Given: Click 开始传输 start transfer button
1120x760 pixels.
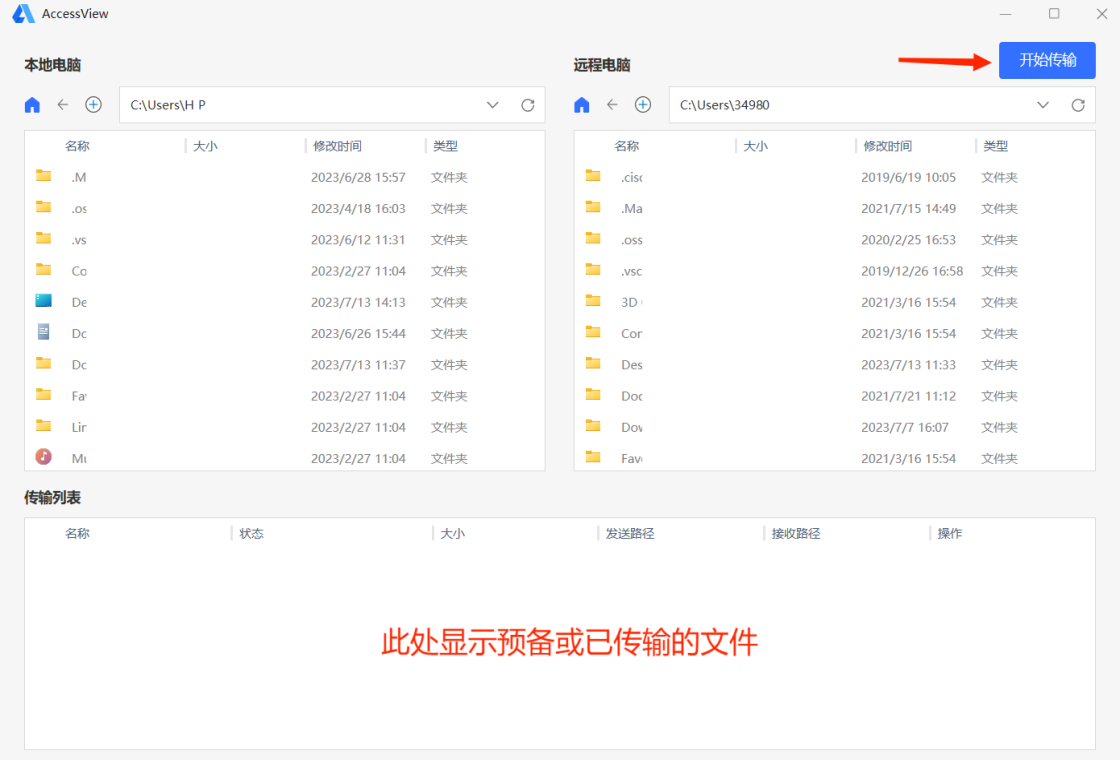Looking at the screenshot, I should point(1047,60).
